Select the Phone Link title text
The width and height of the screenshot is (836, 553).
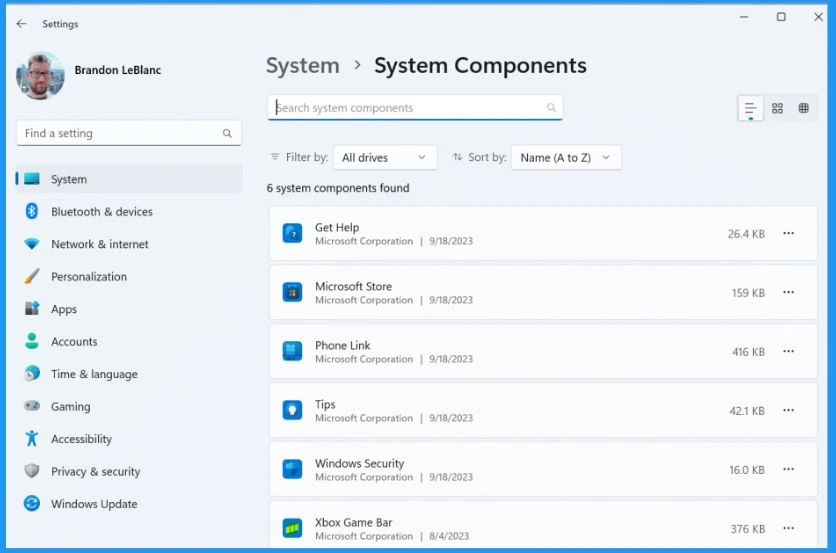tap(342, 346)
